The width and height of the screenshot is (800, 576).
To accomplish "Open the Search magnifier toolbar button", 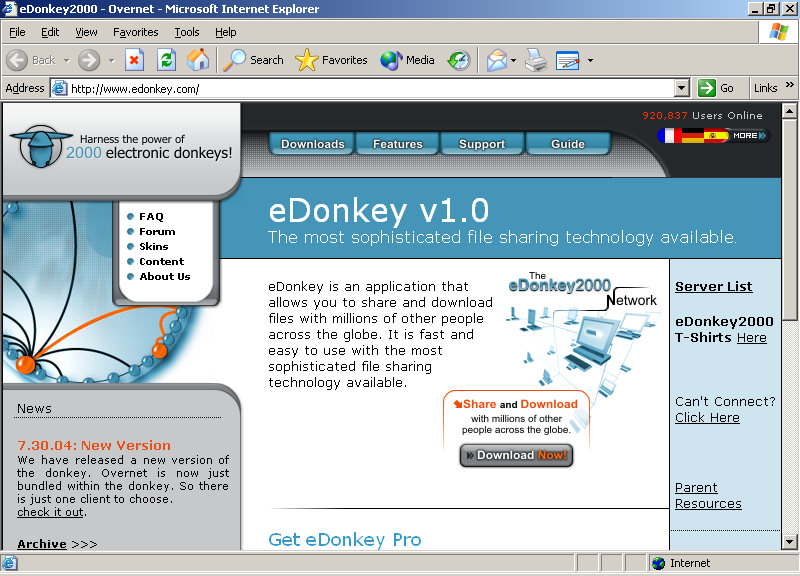I will [253, 60].
